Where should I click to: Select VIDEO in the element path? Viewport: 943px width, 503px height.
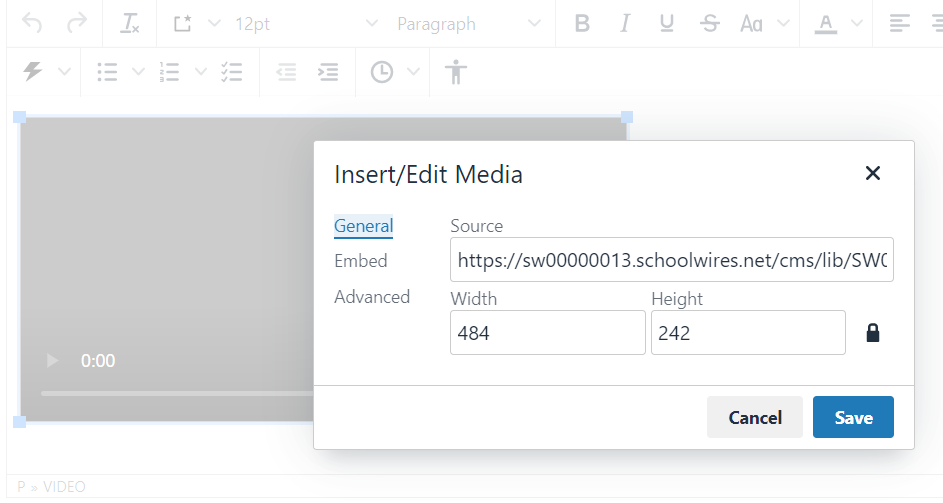pyautogui.click(x=64, y=486)
